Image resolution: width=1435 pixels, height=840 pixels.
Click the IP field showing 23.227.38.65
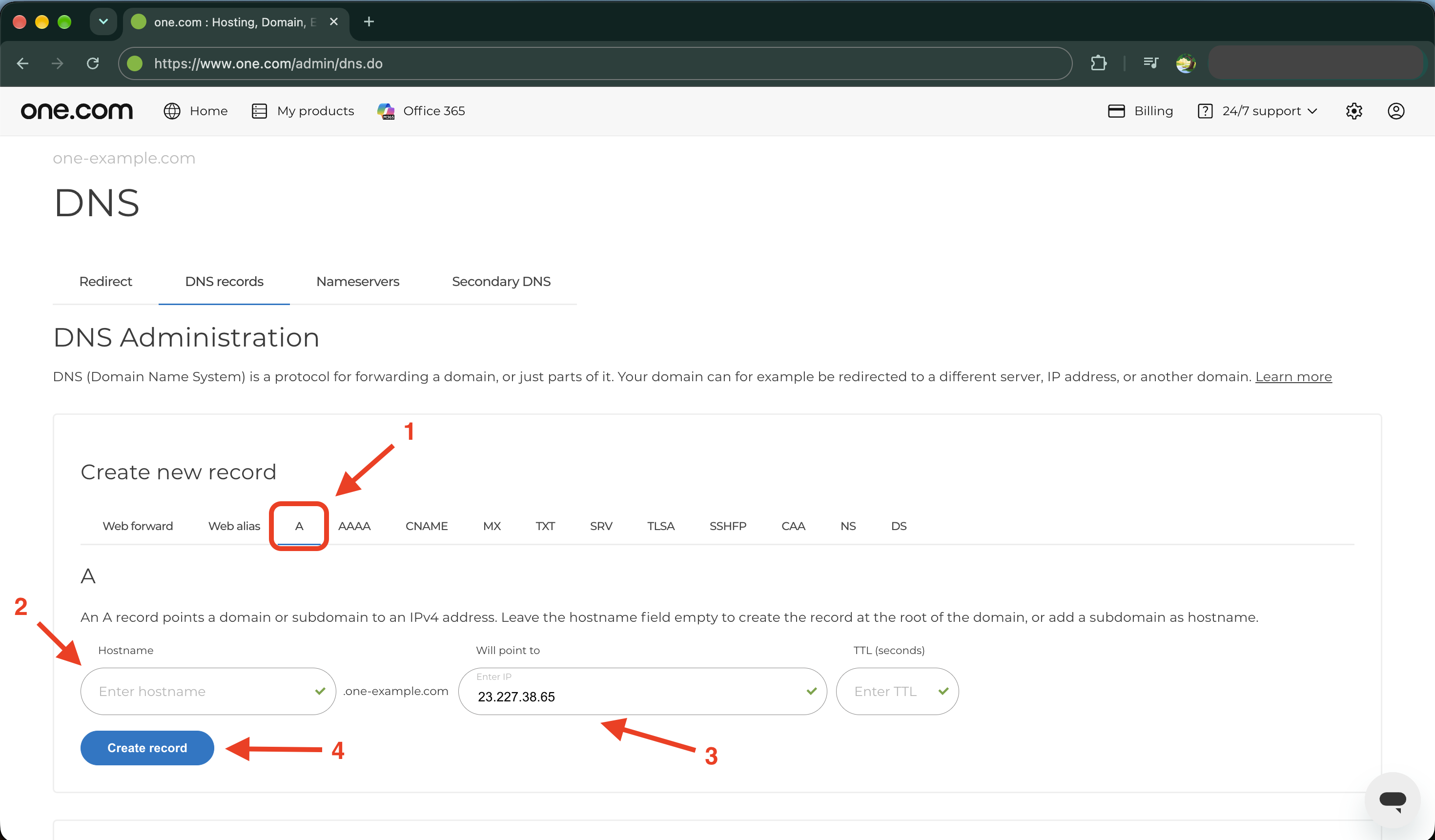642,691
